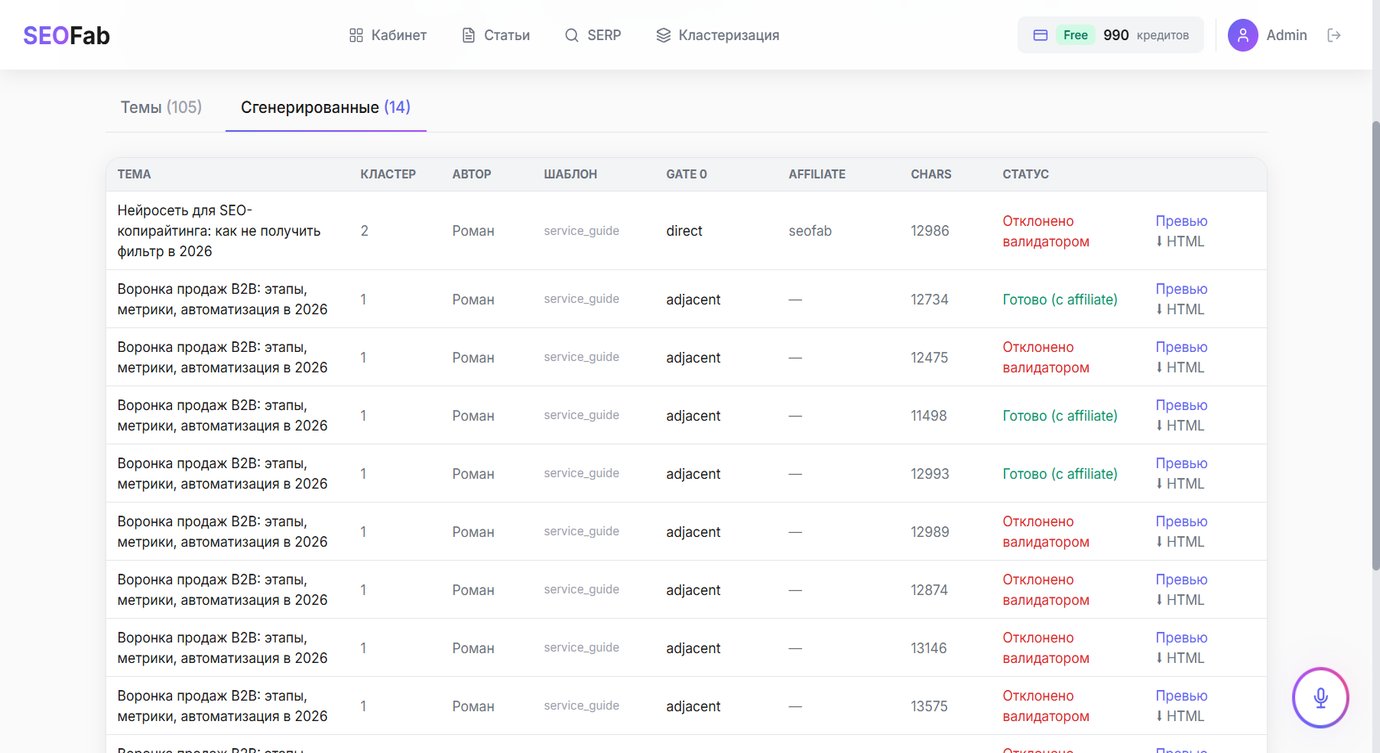Click the 990 кредитов balance
The image size is (1380, 753).
point(1146,35)
